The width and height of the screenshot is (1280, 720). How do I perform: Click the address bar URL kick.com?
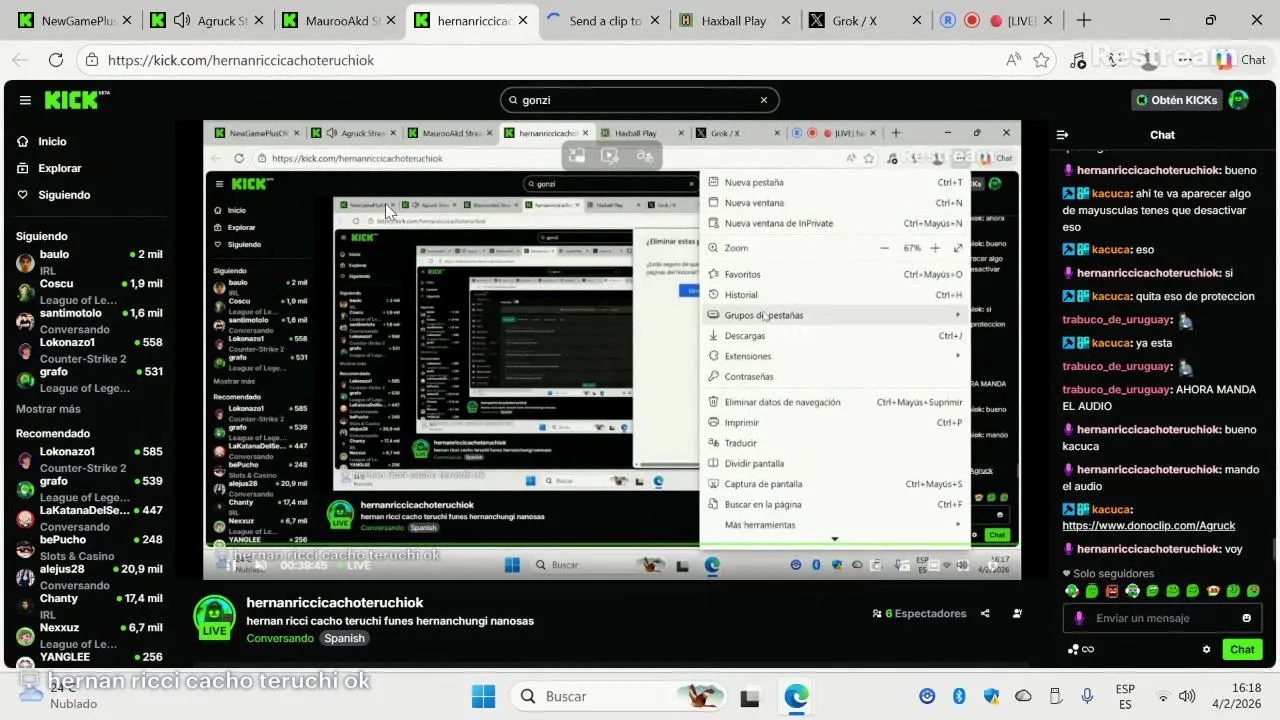pos(241,60)
